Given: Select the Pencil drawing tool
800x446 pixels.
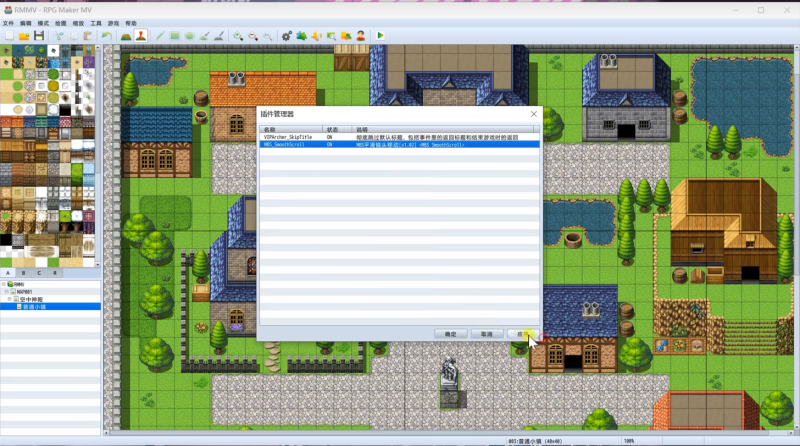Looking at the screenshot, I should click(160, 36).
